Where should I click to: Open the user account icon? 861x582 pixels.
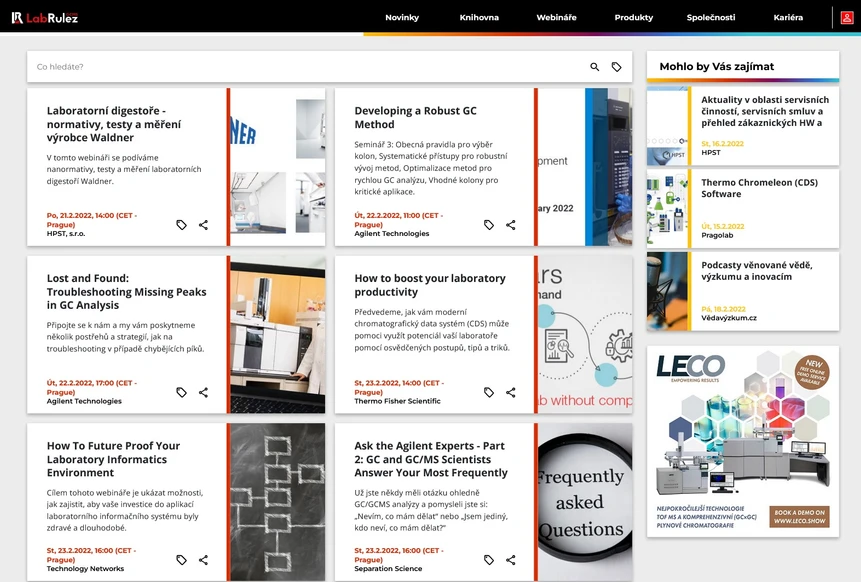(848, 17)
